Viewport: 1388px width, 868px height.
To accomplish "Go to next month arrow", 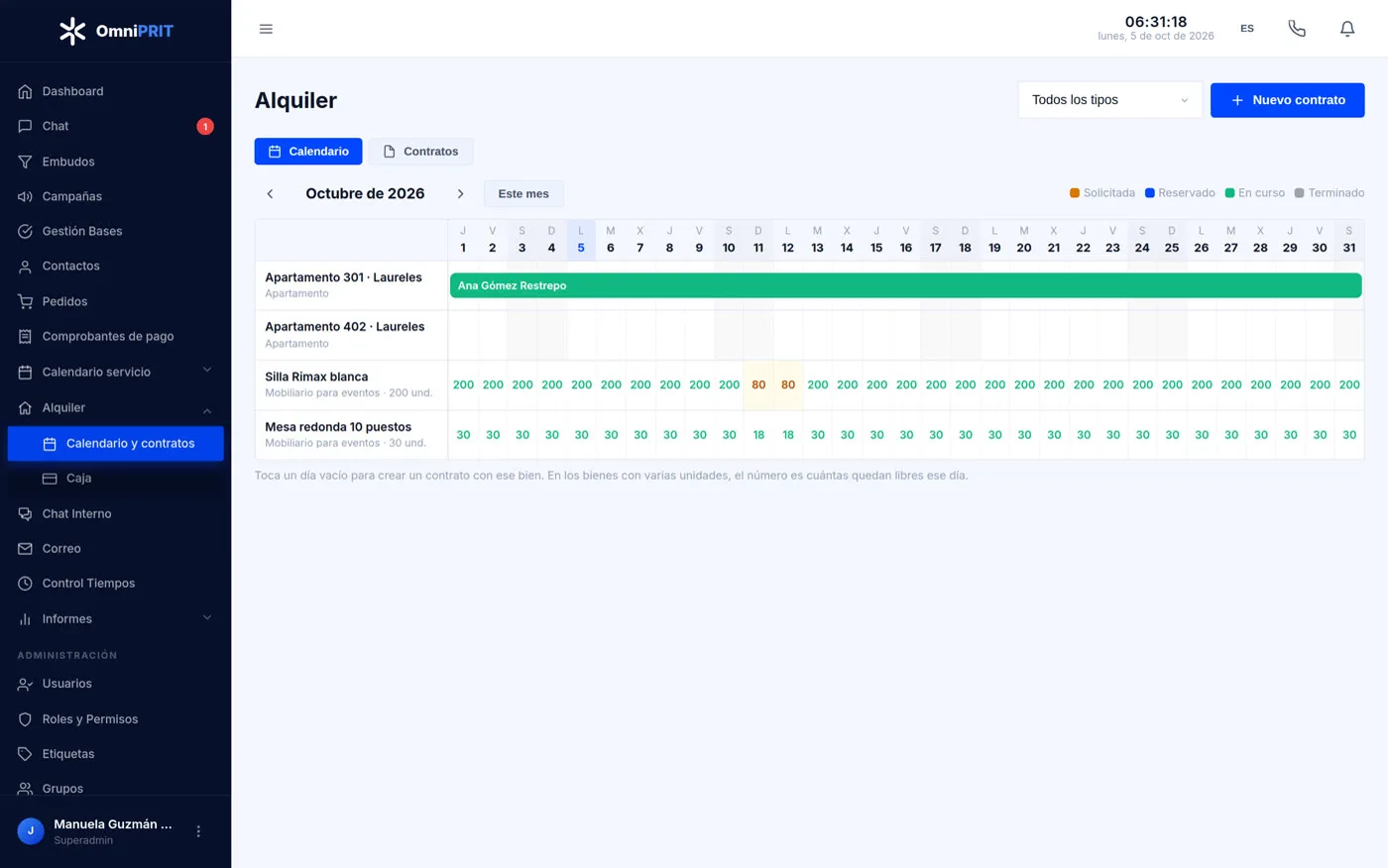I will point(460,194).
